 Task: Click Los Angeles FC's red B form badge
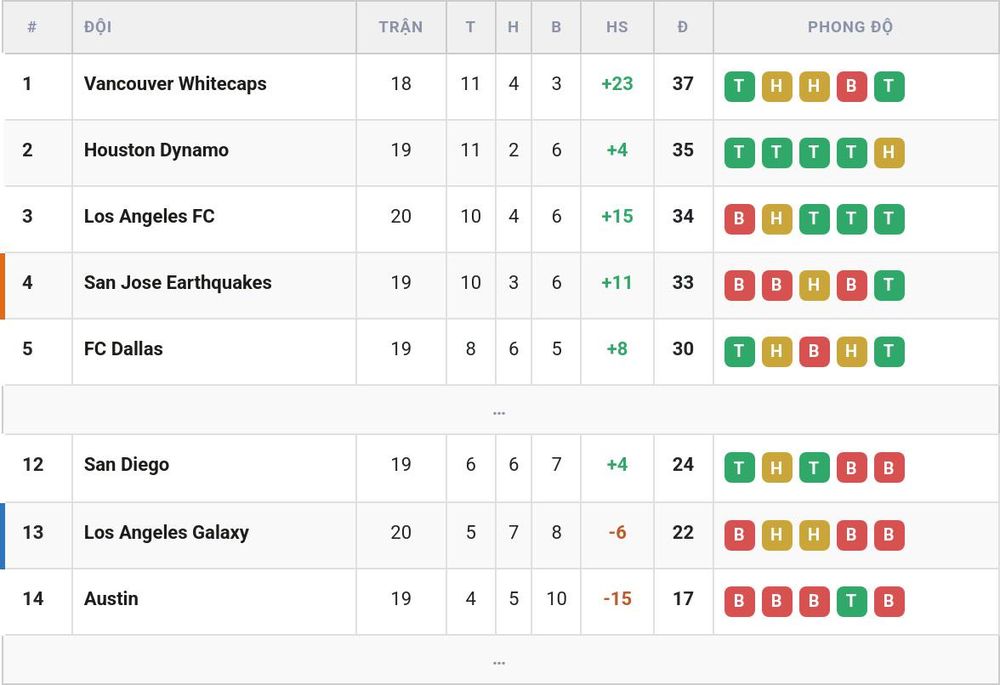click(x=739, y=219)
